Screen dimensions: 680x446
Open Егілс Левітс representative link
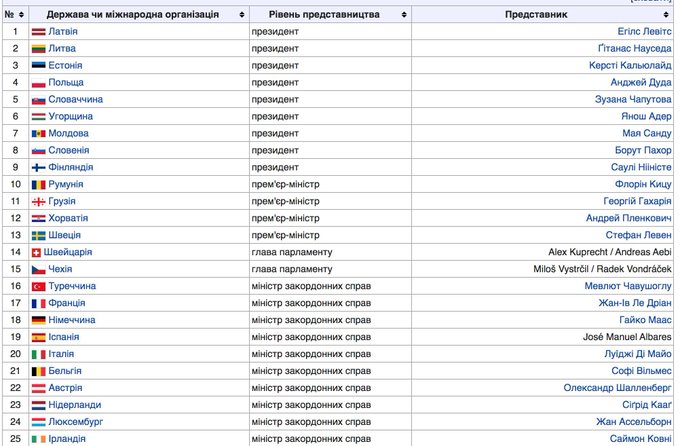click(644, 32)
